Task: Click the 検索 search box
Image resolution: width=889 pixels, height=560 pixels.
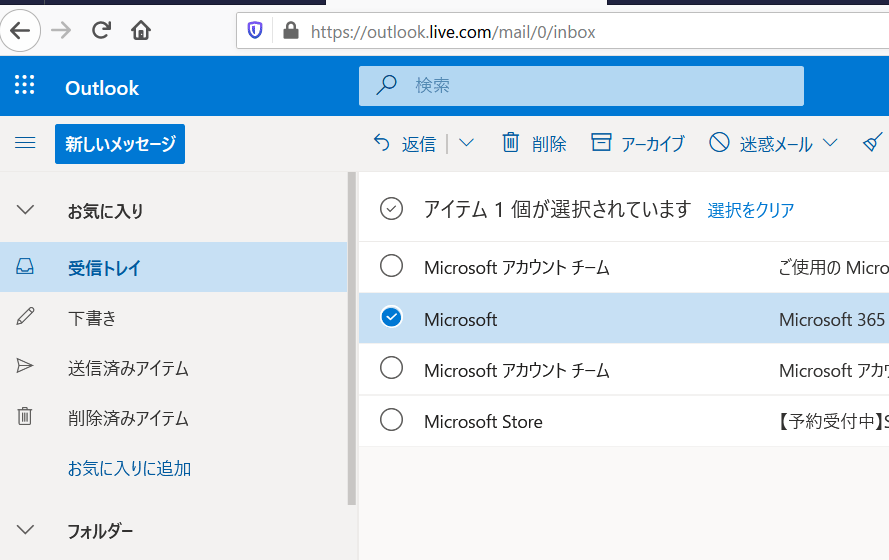Action: (581, 86)
